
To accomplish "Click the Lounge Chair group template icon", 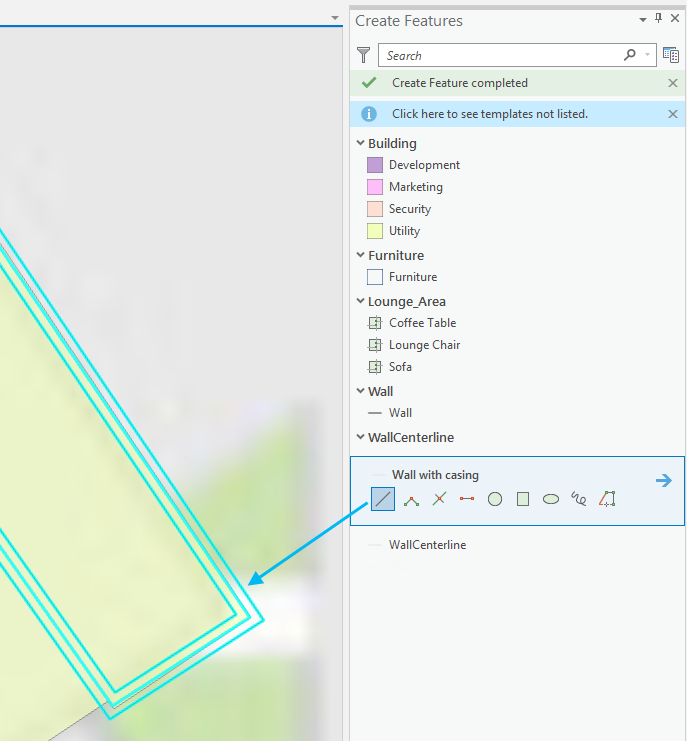I will [x=375, y=345].
